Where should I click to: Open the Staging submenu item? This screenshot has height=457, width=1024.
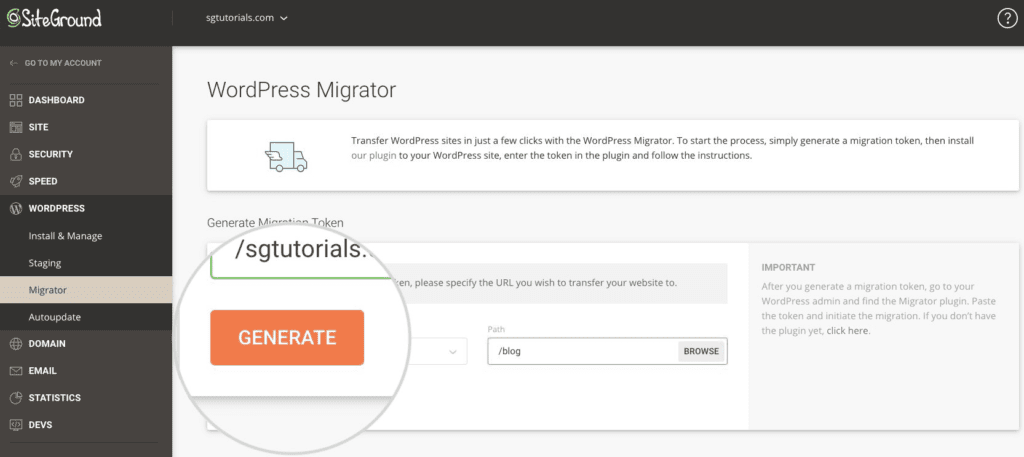click(x=44, y=263)
